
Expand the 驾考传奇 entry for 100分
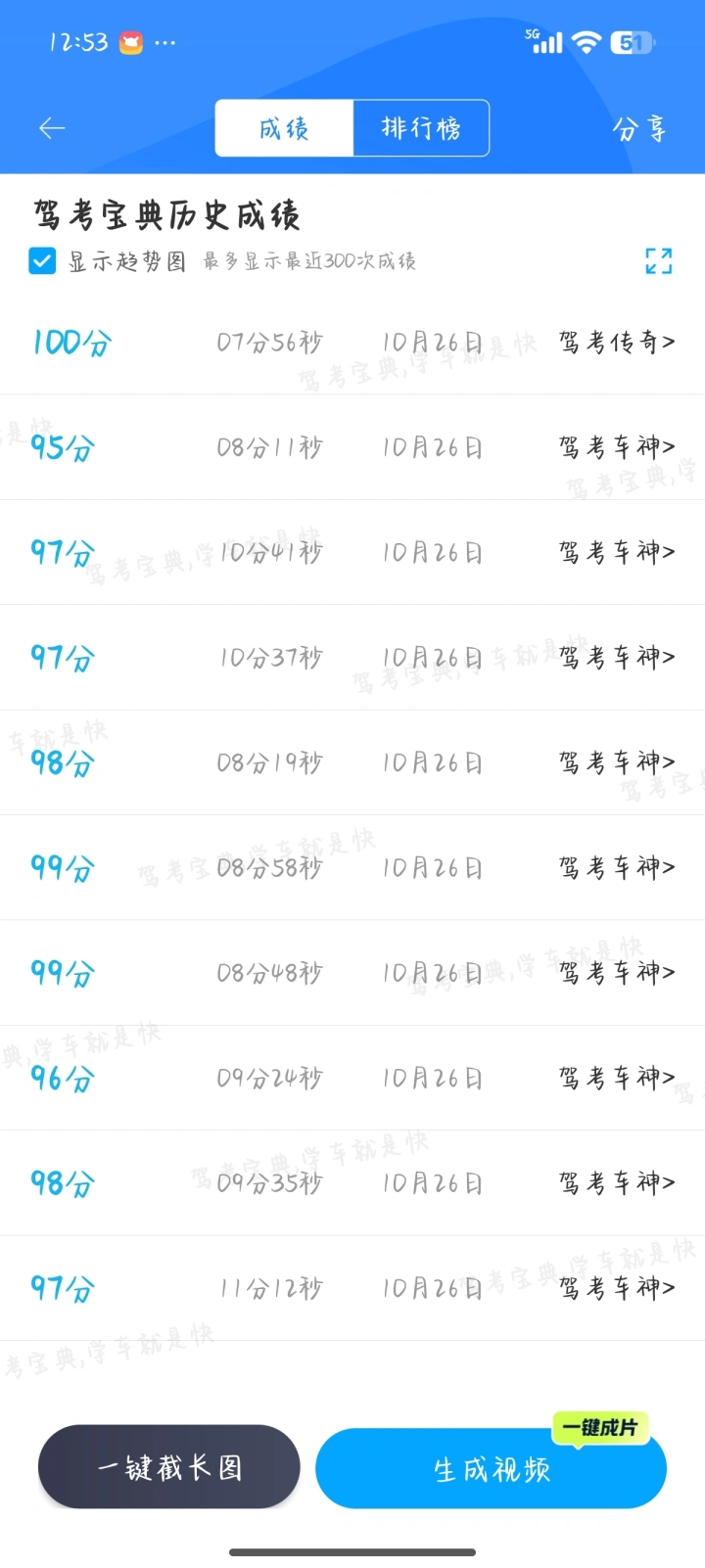click(x=617, y=343)
